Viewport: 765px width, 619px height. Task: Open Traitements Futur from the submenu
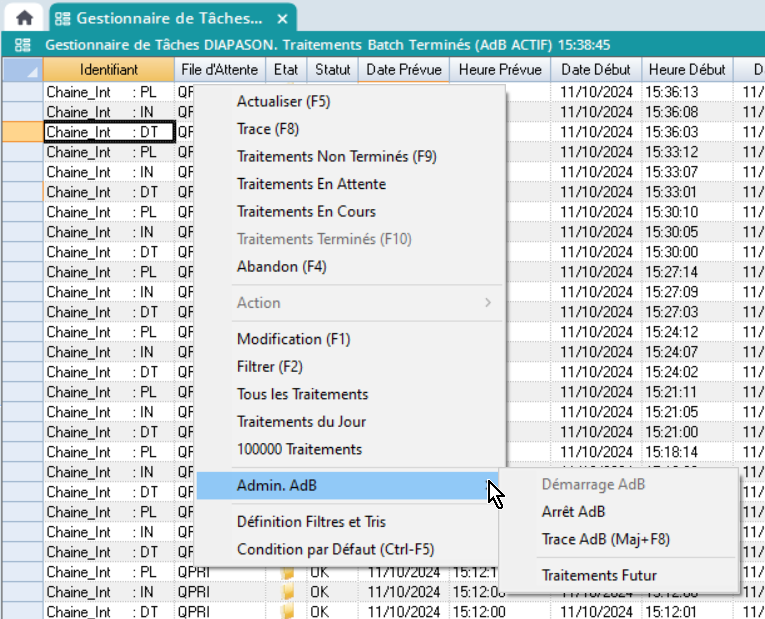click(x=599, y=575)
